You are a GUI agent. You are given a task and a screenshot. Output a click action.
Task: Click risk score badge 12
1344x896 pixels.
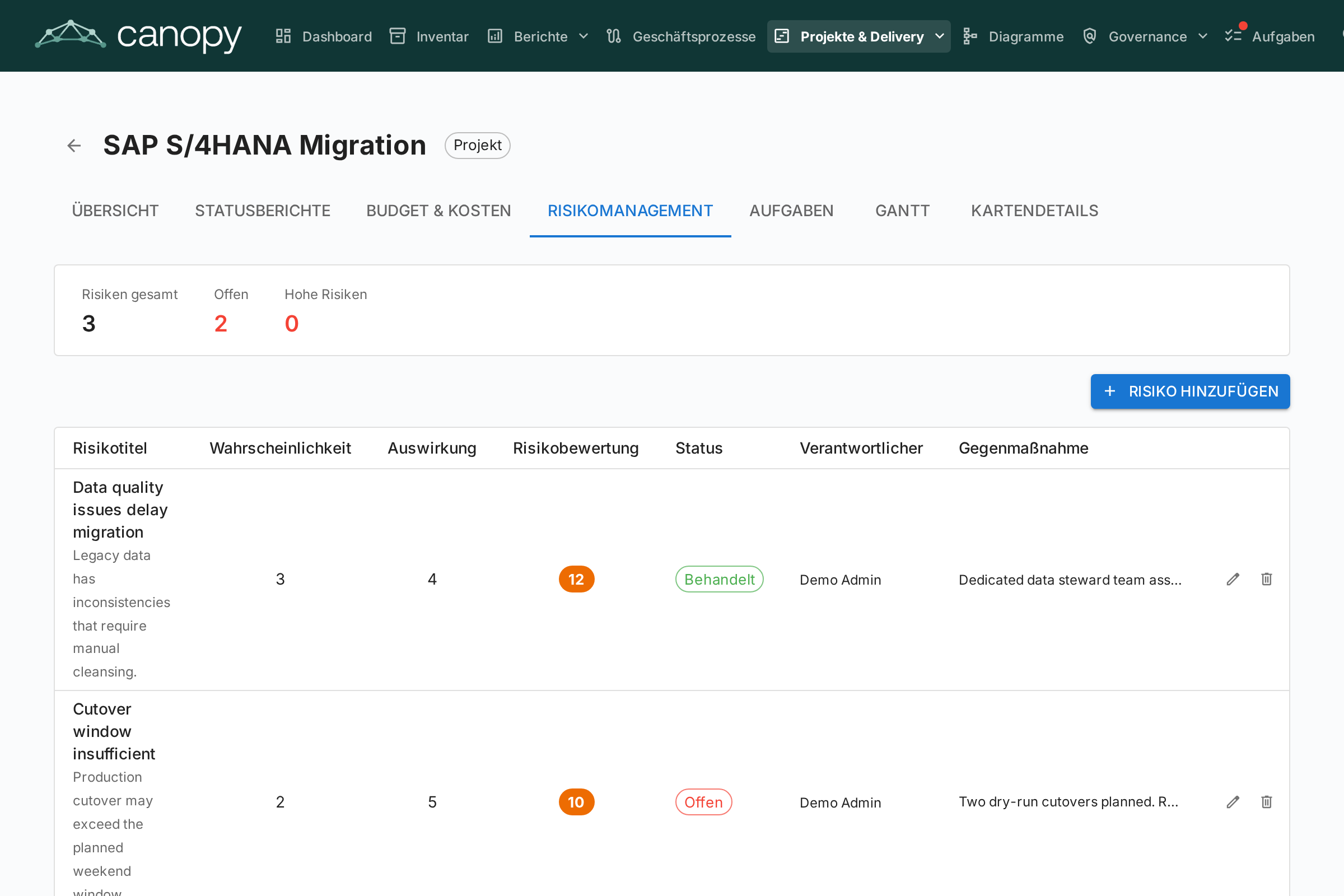(x=576, y=580)
